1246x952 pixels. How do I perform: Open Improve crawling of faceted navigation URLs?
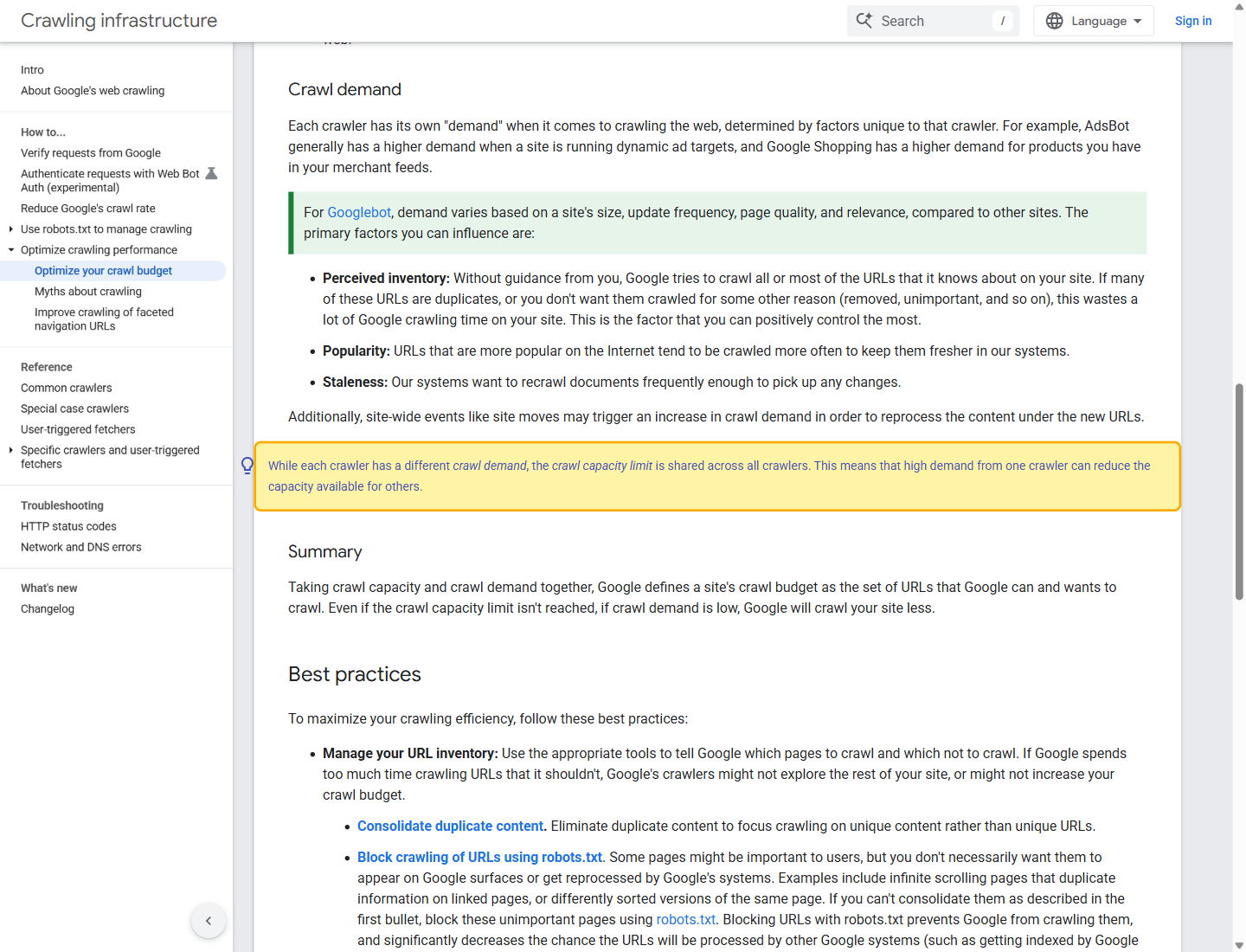[104, 319]
